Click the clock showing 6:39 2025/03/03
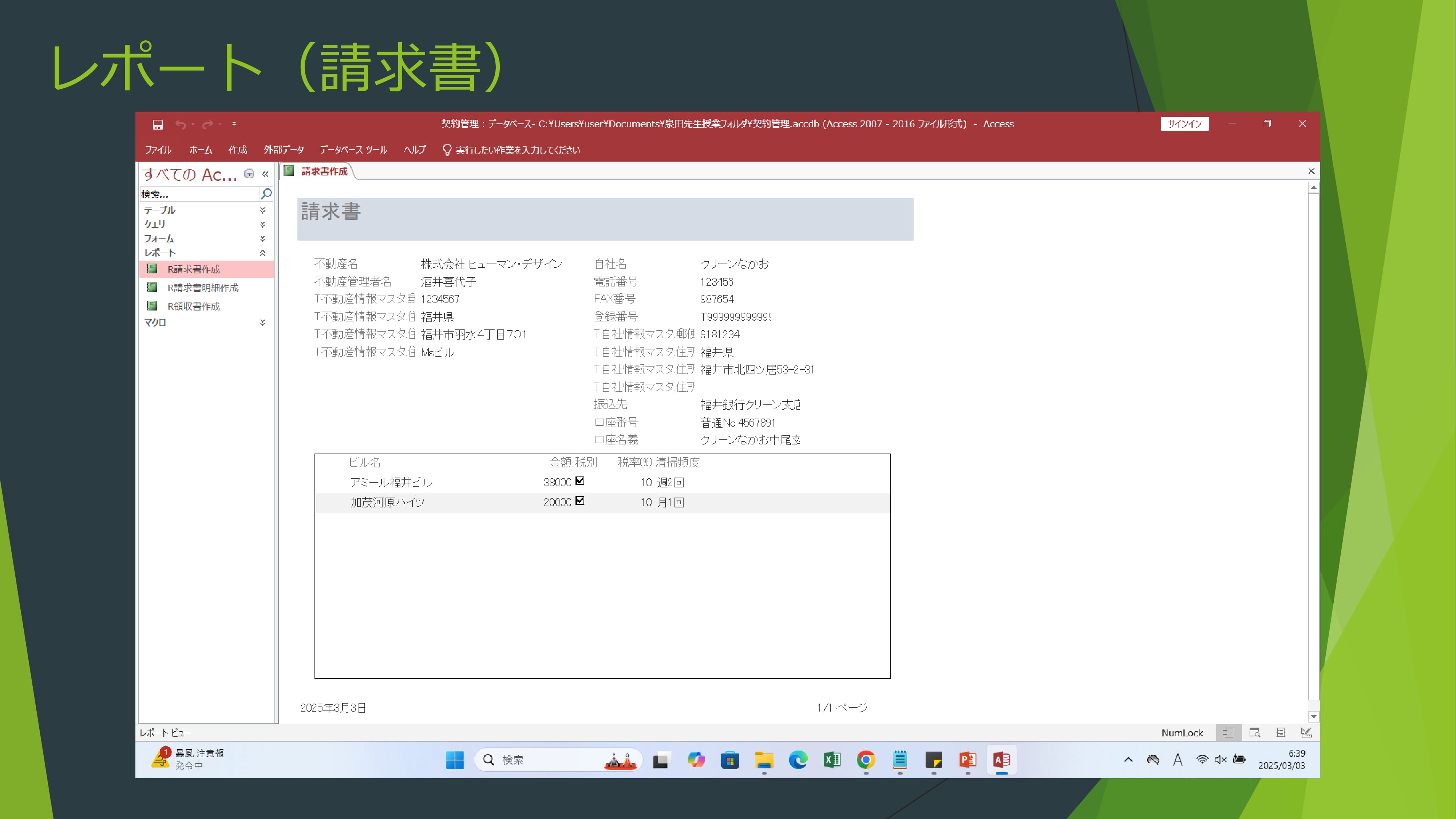The height and width of the screenshot is (819, 1456). pos(1282,759)
